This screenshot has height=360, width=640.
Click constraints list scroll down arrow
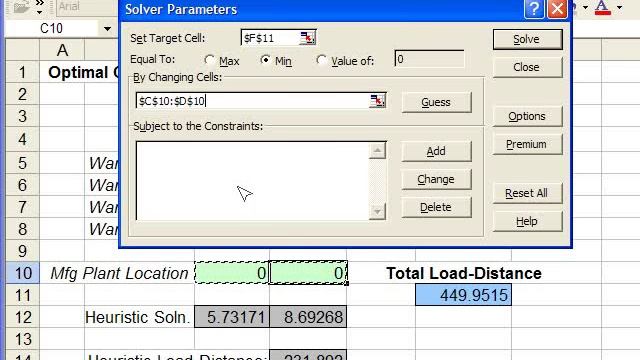tap(377, 211)
